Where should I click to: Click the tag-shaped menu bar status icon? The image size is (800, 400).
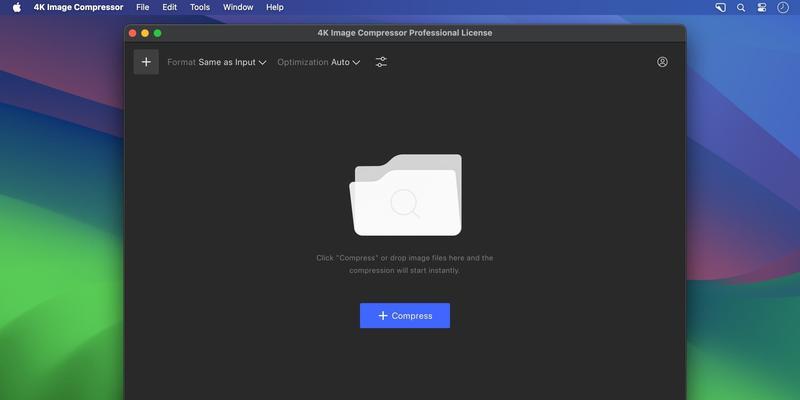(720, 7)
